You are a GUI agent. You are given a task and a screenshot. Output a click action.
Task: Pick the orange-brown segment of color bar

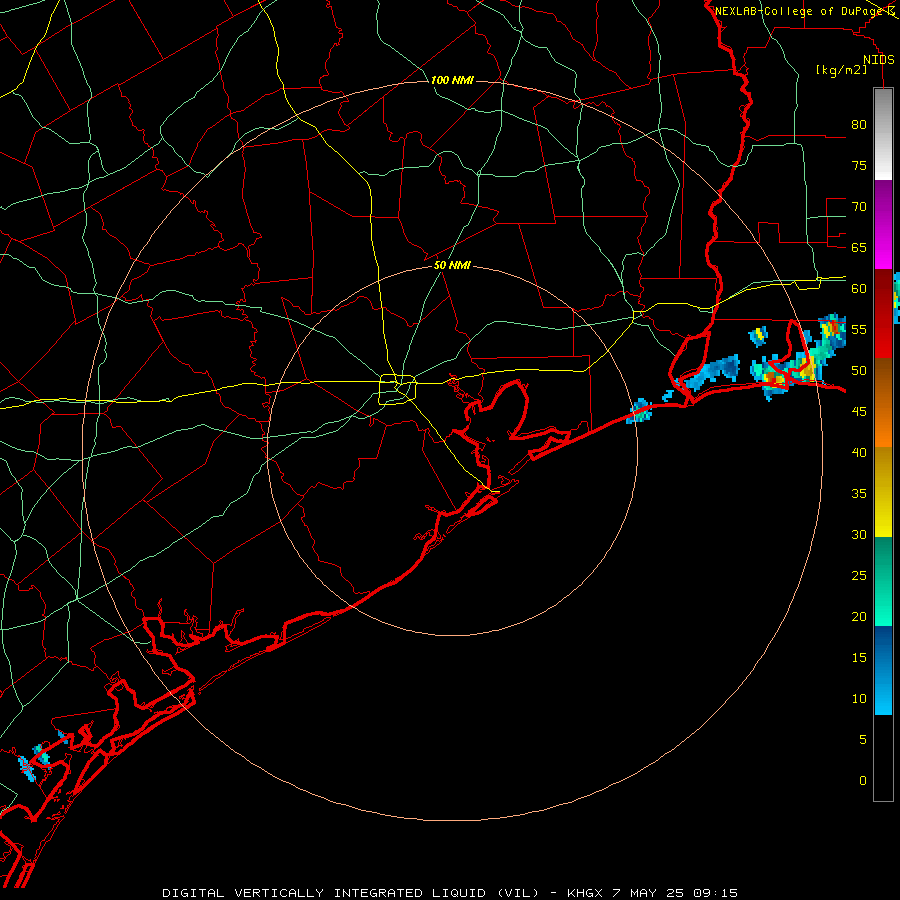[883, 403]
